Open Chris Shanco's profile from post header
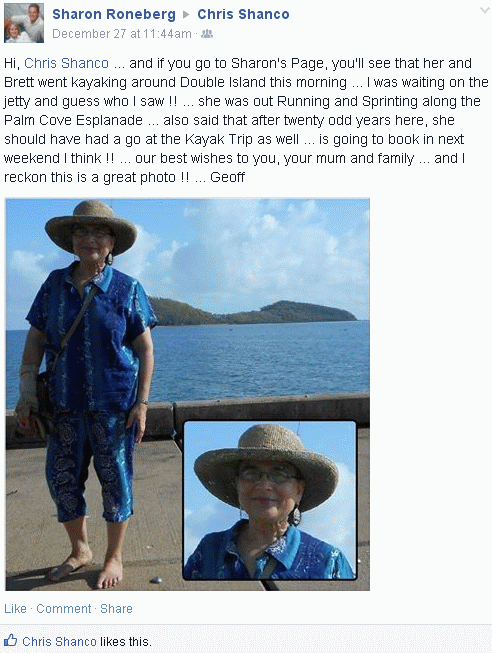Screen dimensions: 492x653 pyautogui.click(x=243, y=14)
